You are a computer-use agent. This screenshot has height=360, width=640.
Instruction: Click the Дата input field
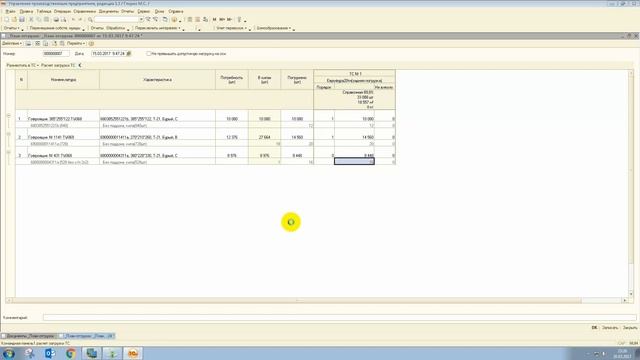tap(109, 53)
